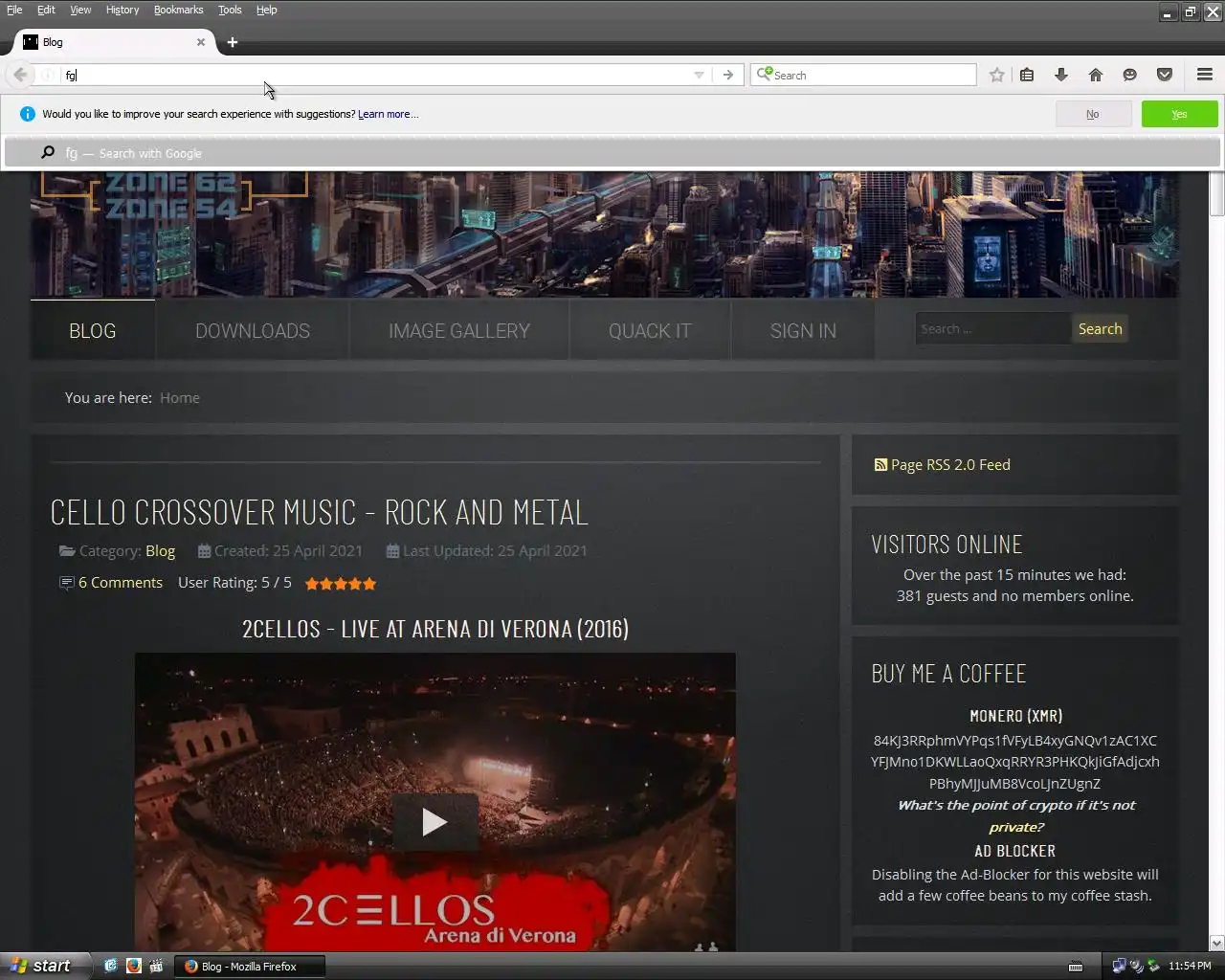Click the website Search button
1225x980 pixels.
tap(1100, 328)
